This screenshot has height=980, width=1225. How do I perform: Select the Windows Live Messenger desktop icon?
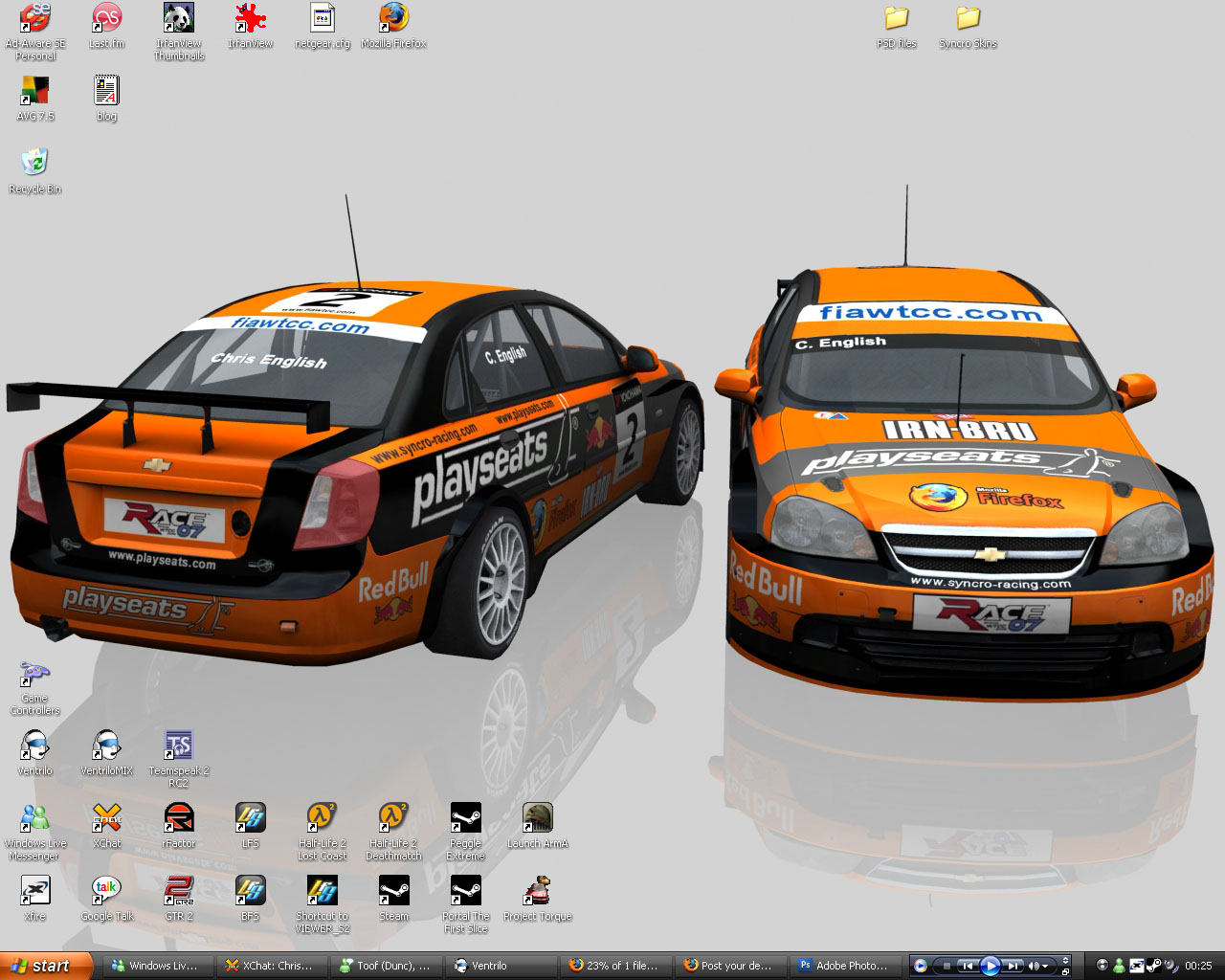coord(35,832)
